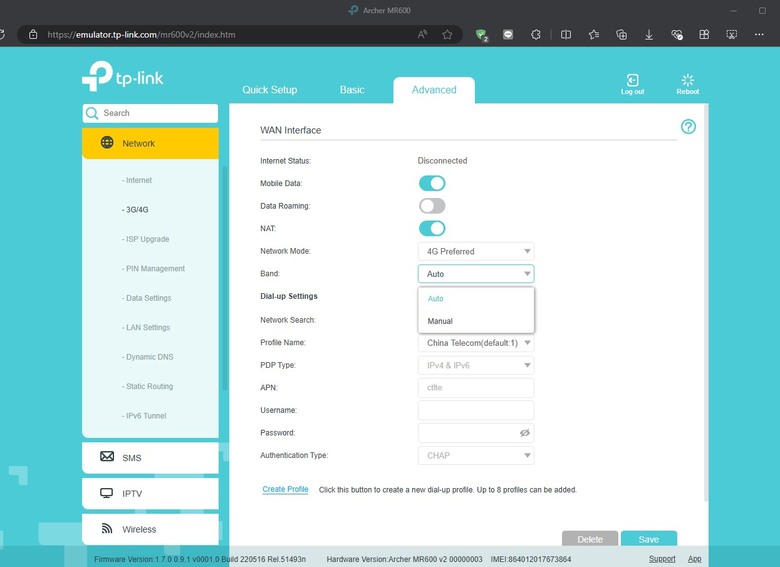This screenshot has width=780, height=567.
Task: Click the Log out icon
Action: (632, 82)
